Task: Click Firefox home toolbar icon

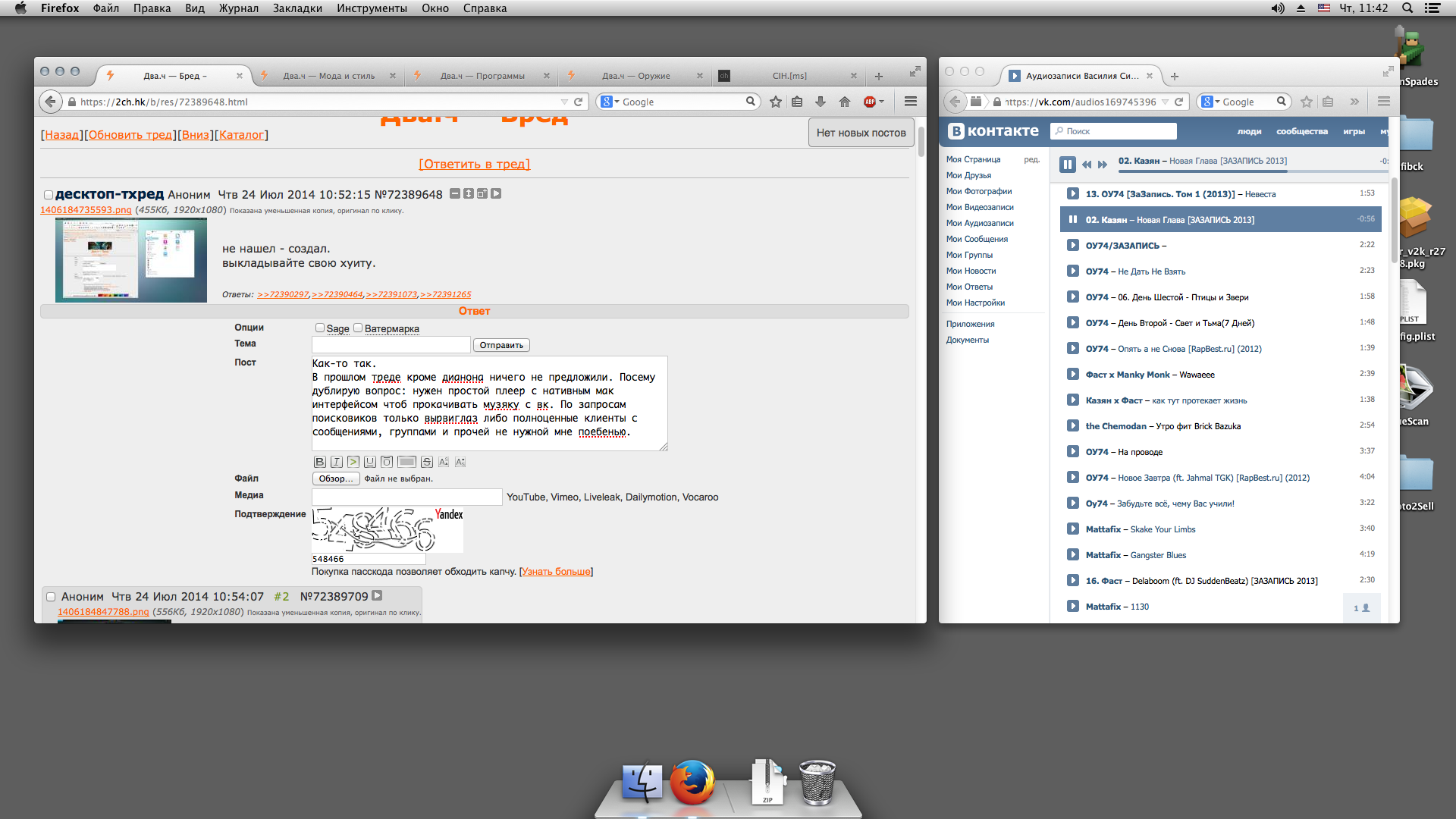Action: click(x=845, y=102)
